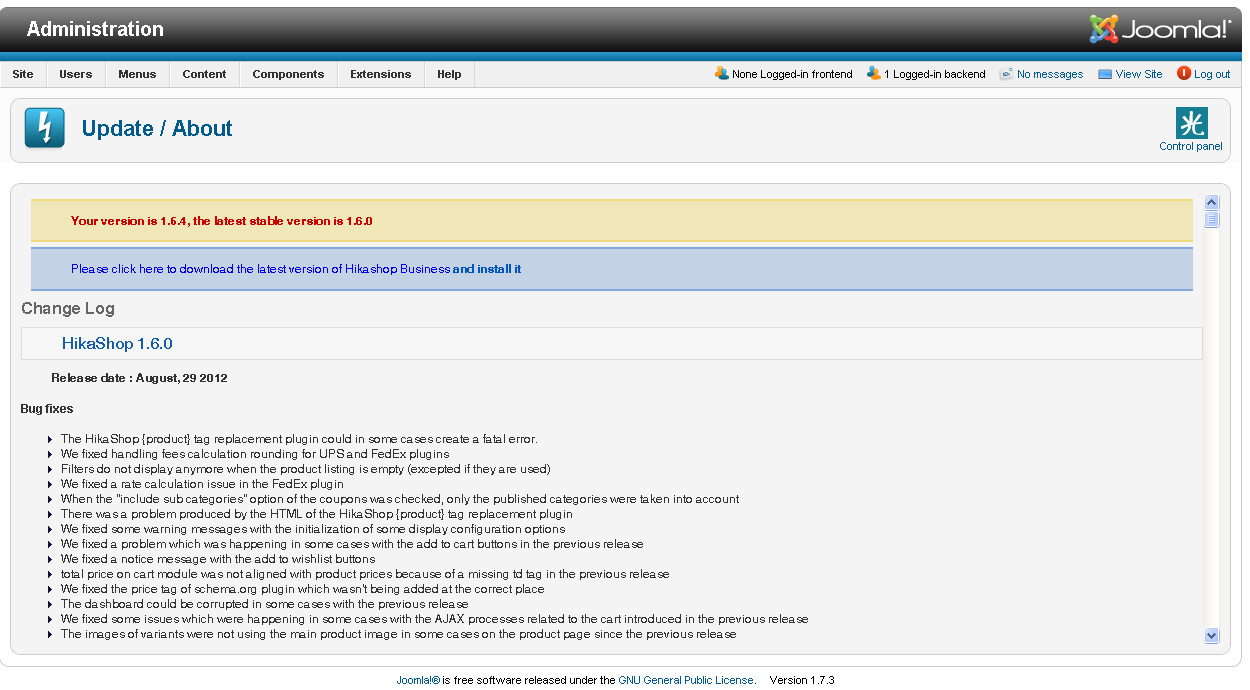This screenshot has width=1250, height=690.
Task: Click bug fix line about wishlist buttons
Action: (218, 559)
